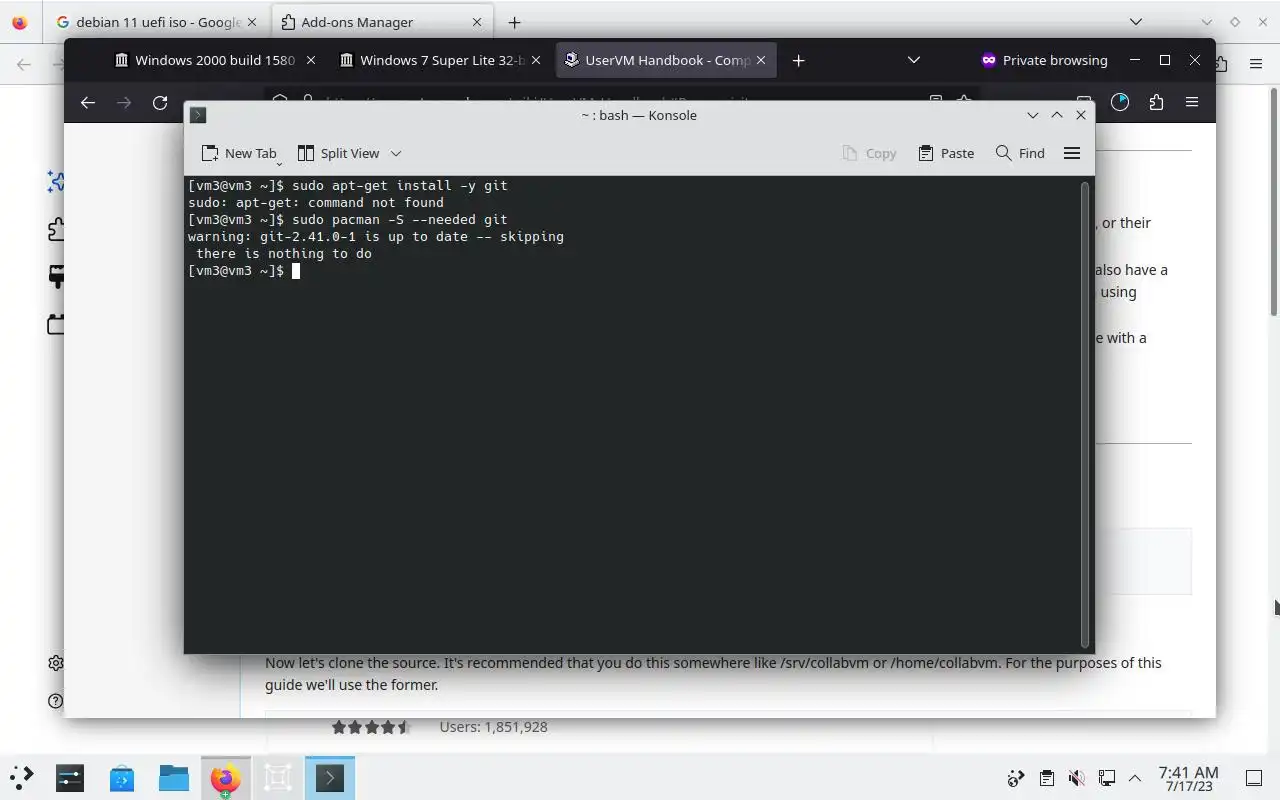Paste clipboard into Konsole terminal
Viewport: 1280px width, 800px height.
point(946,153)
